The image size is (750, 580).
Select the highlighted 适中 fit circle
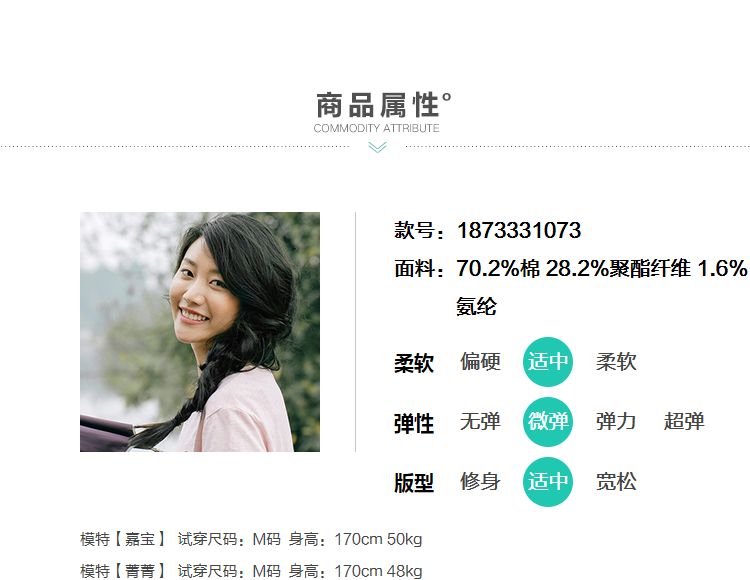tap(548, 482)
